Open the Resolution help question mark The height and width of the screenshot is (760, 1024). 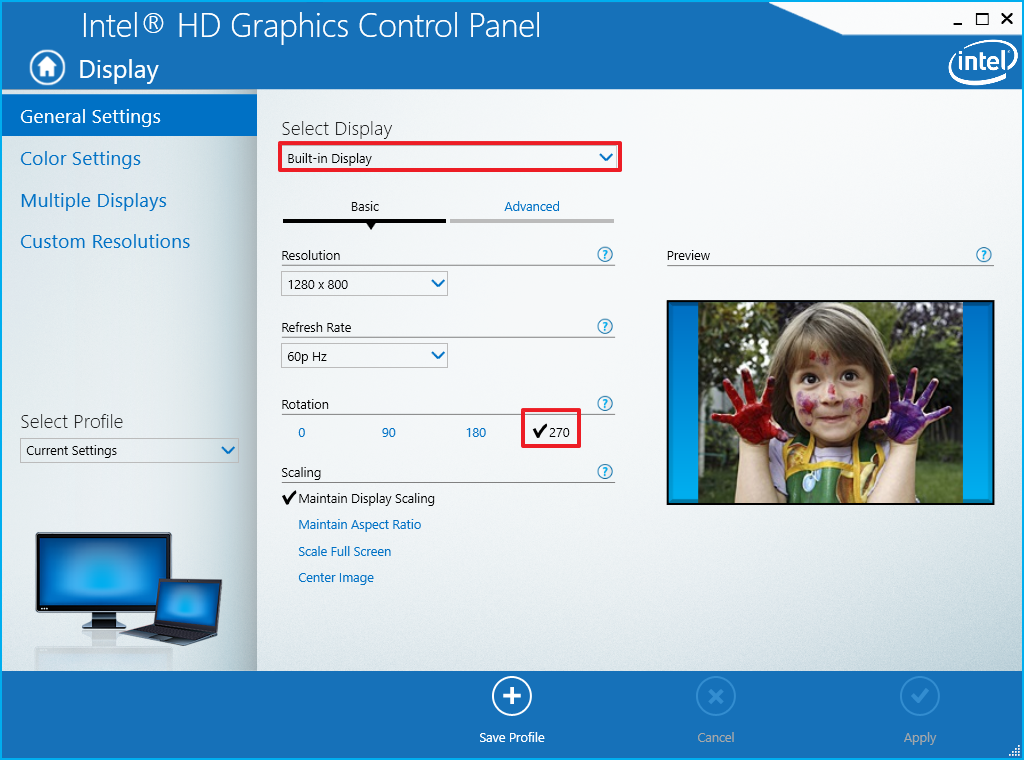click(x=605, y=255)
